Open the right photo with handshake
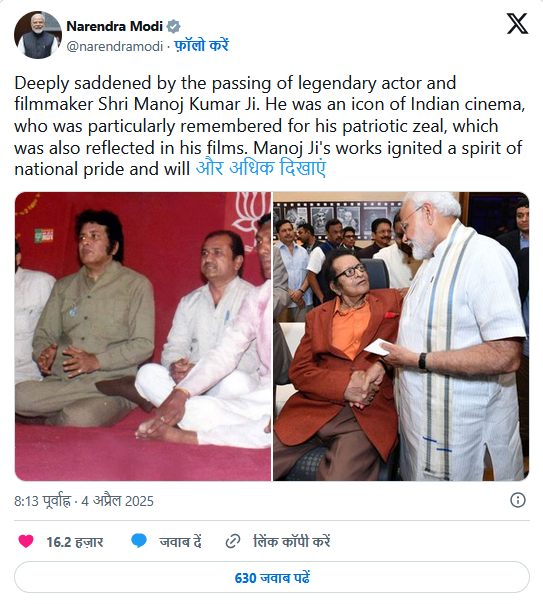The height and width of the screenshot is (604, 543). click(401, 336)
